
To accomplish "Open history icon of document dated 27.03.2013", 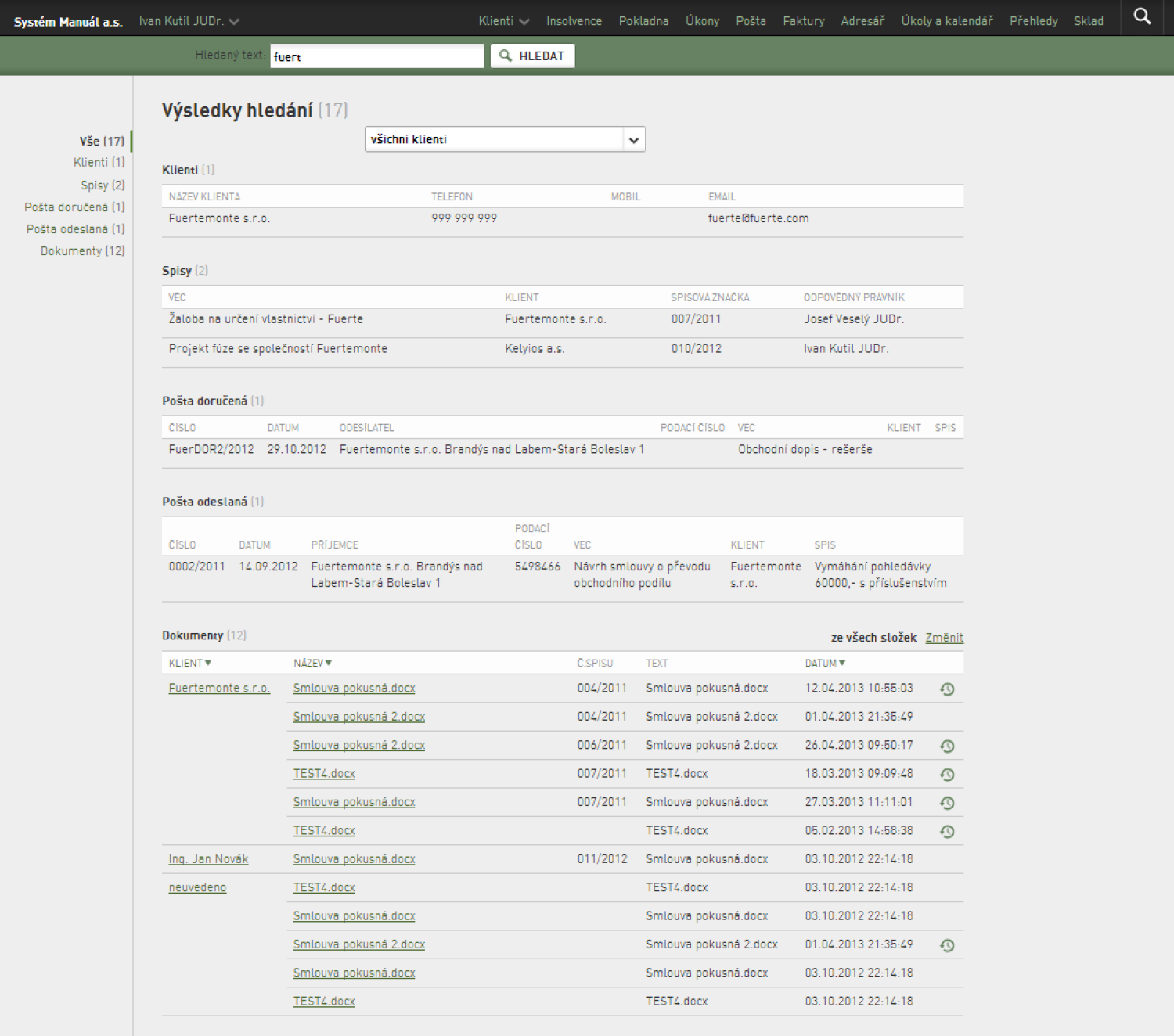I will pyautogui.click(x=947, y=803).
